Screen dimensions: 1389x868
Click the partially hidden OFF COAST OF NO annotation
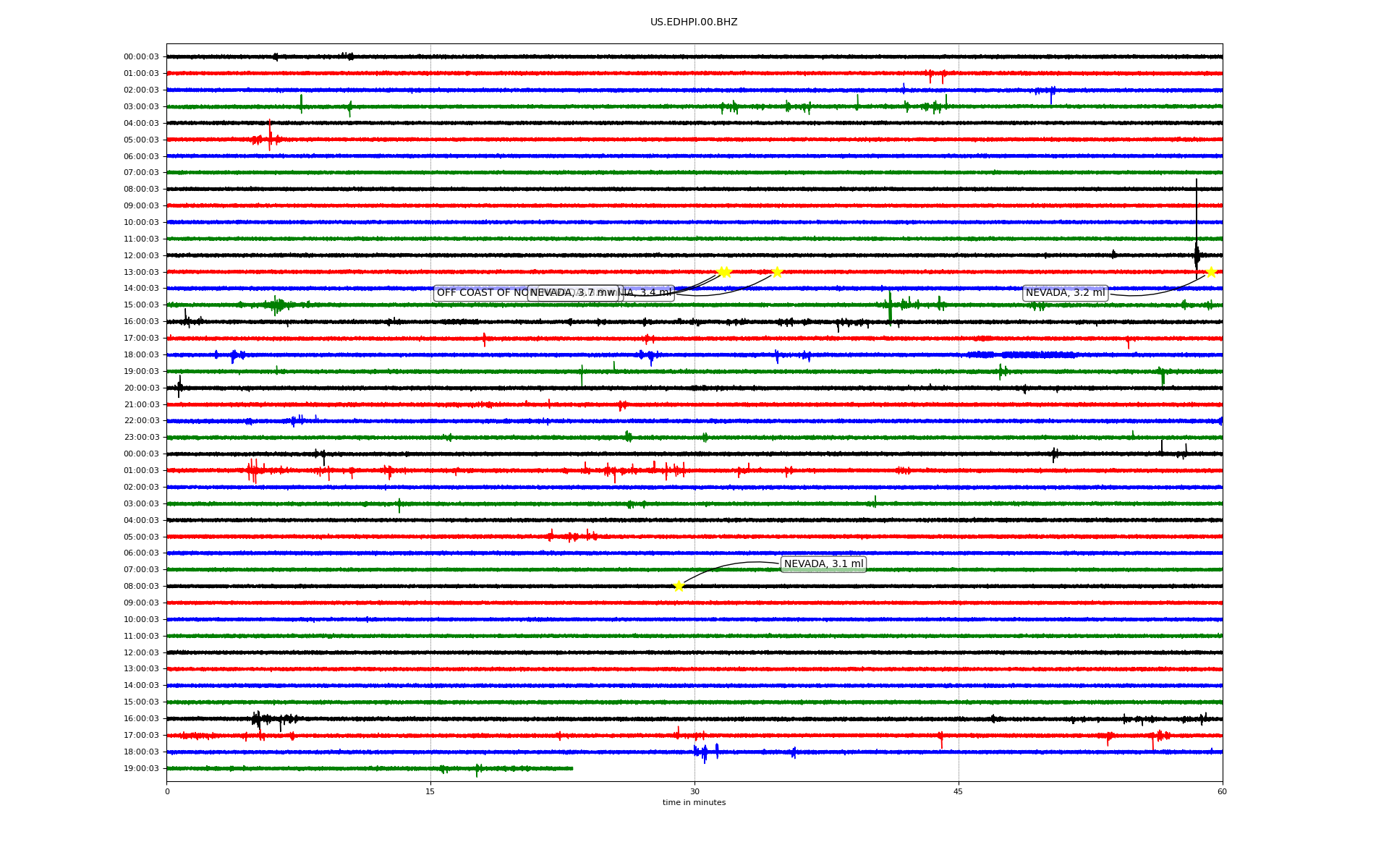tap(483, 293)
